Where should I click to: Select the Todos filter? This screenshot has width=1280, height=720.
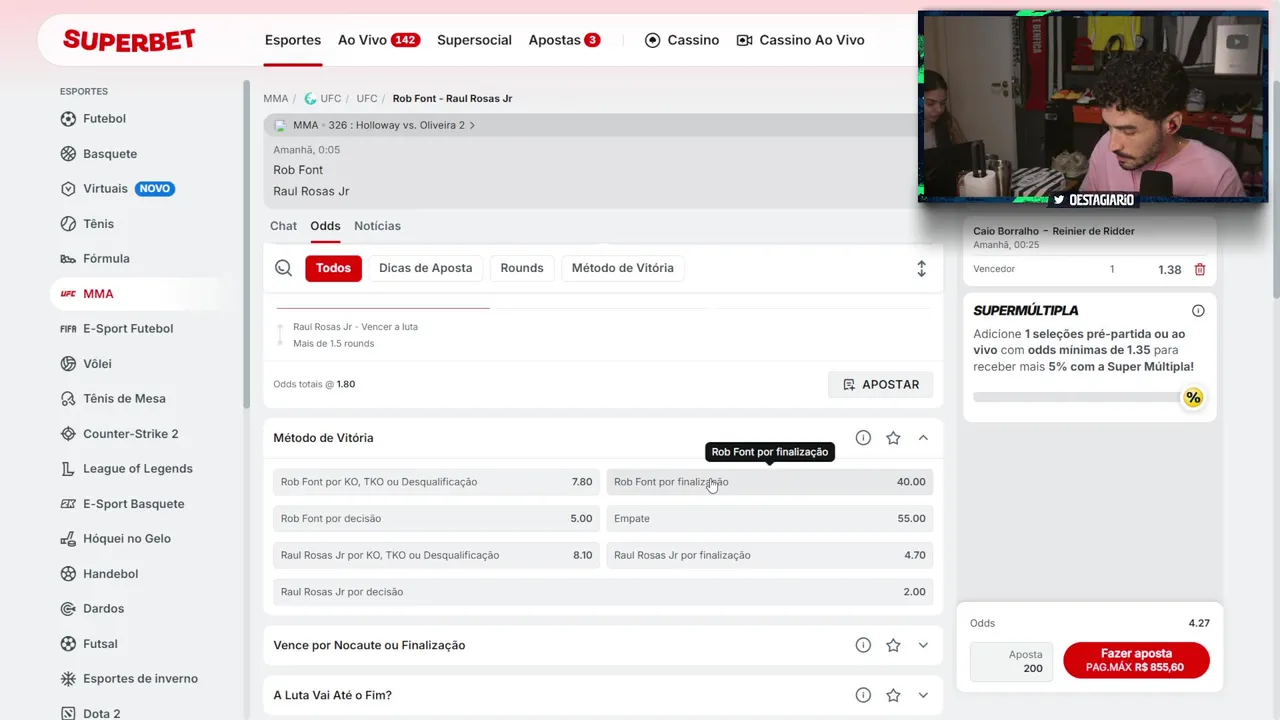pos(334,268)
